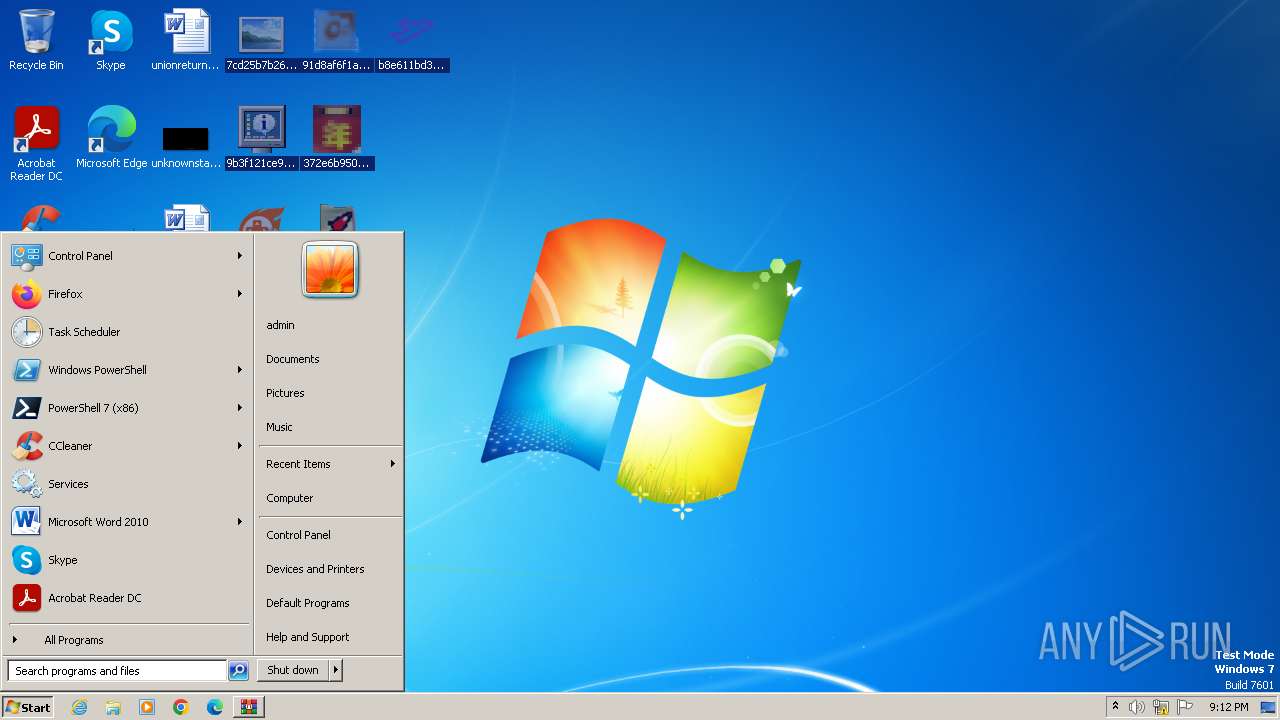Open the Microsoft Edge desktop shortcut
This screenshot has height=720, width=1280.
tap(111, 138)
